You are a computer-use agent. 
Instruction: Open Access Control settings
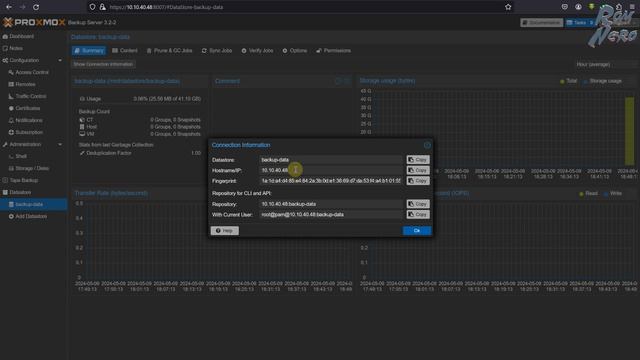(x=32, y=72)
